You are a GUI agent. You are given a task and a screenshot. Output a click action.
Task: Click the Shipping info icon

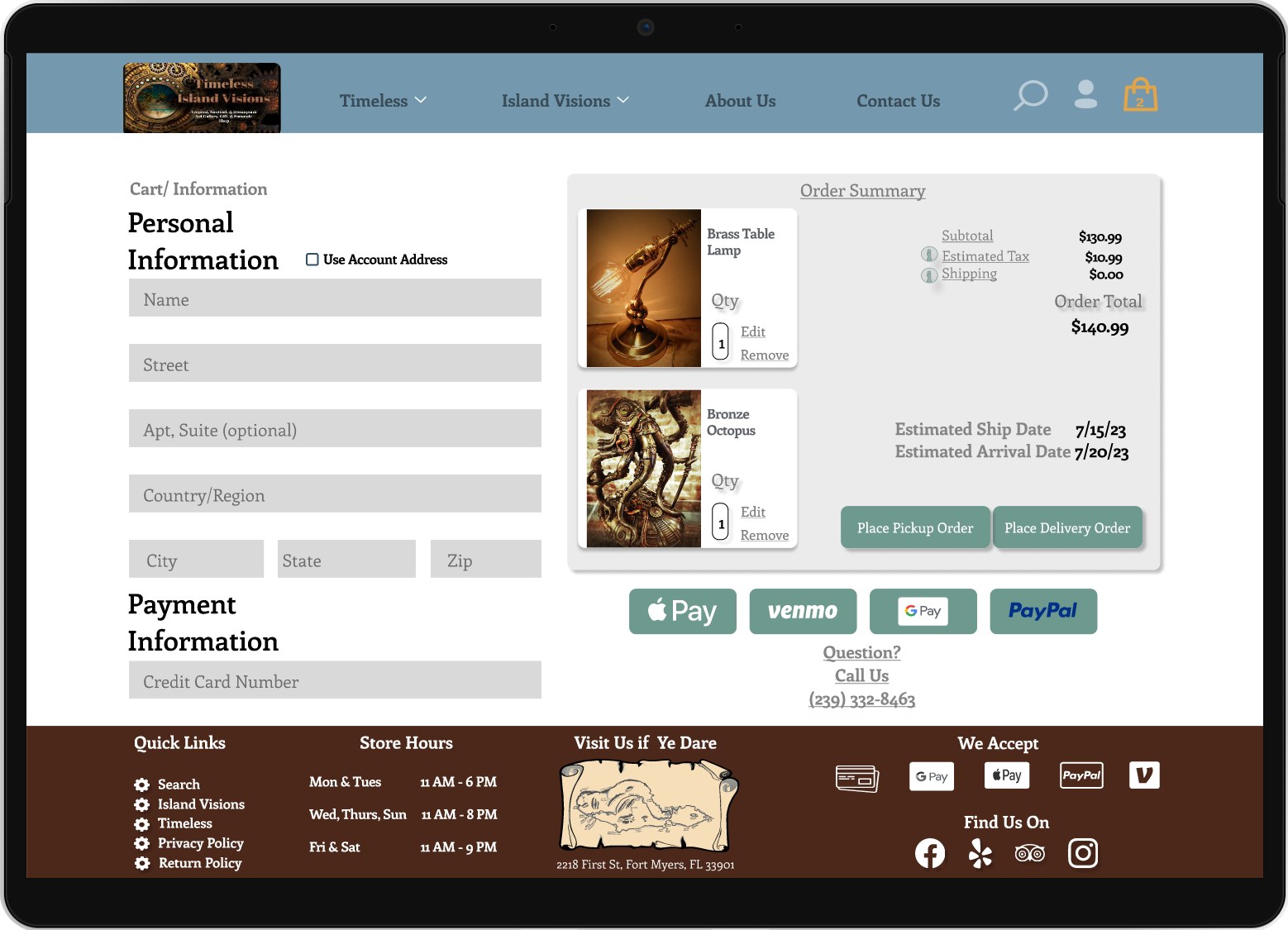pyautogui.click(x=929, y=274)
